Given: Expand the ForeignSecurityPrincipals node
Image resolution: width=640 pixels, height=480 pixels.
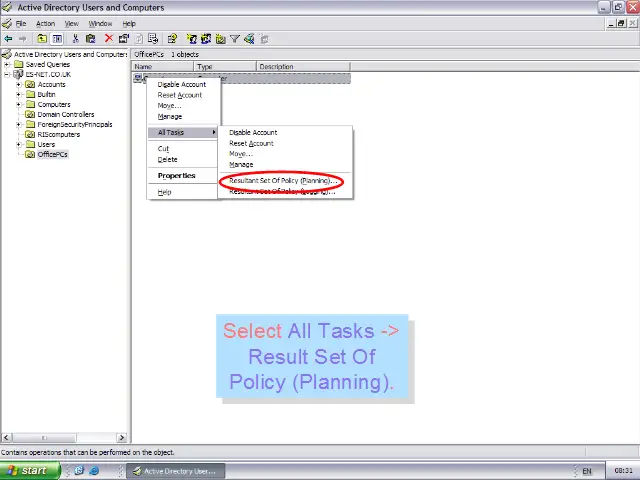Looking at the screenshot, I should [x=18, y=124].
